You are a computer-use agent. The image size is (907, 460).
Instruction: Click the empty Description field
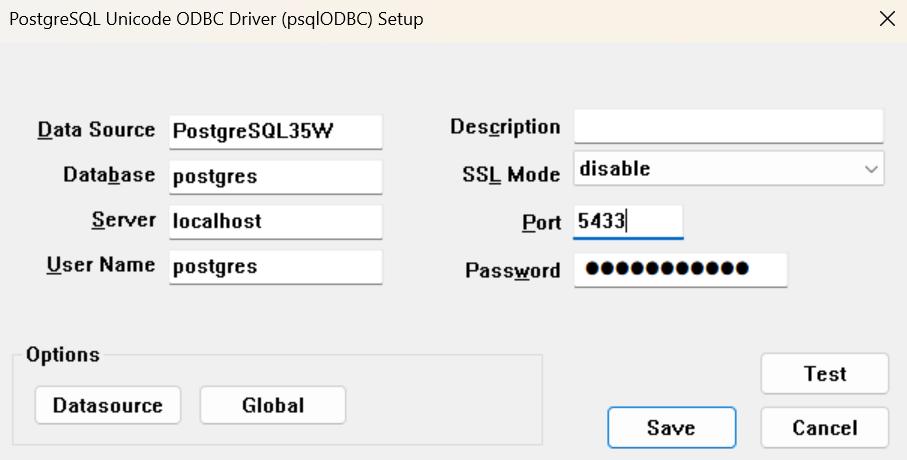tap(729, 126)
